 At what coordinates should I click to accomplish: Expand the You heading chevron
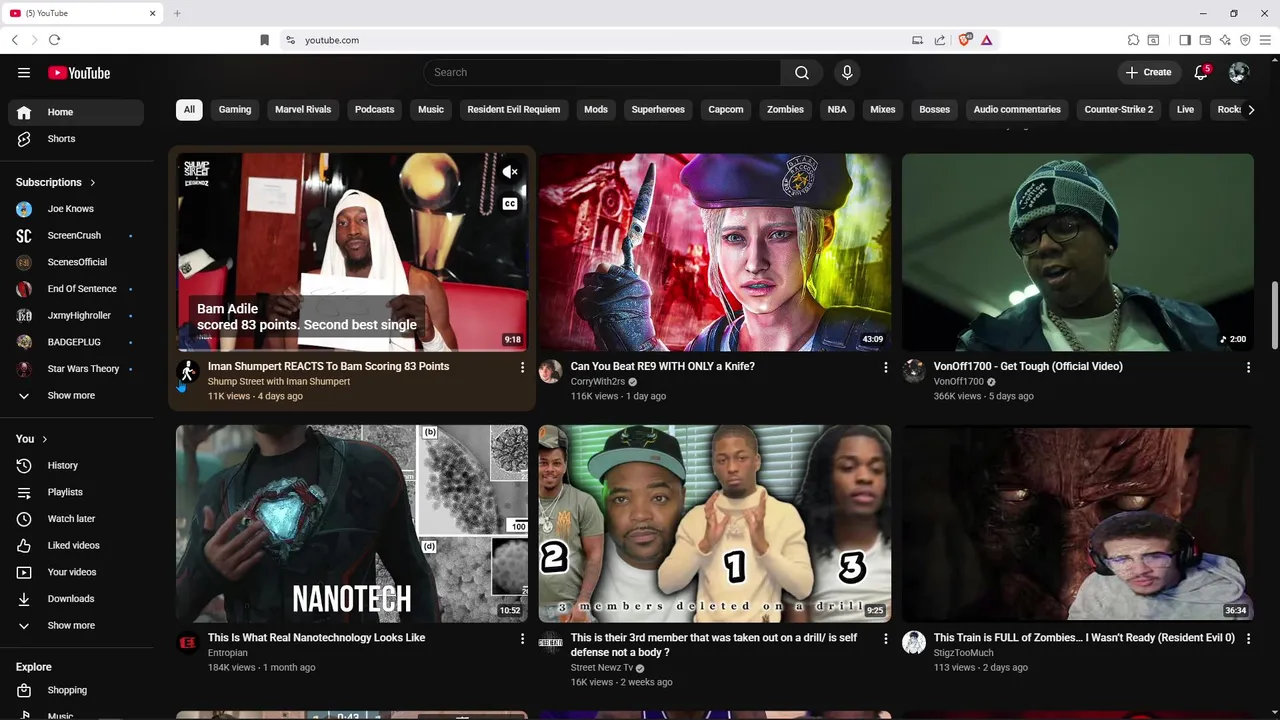click(44, 439)
